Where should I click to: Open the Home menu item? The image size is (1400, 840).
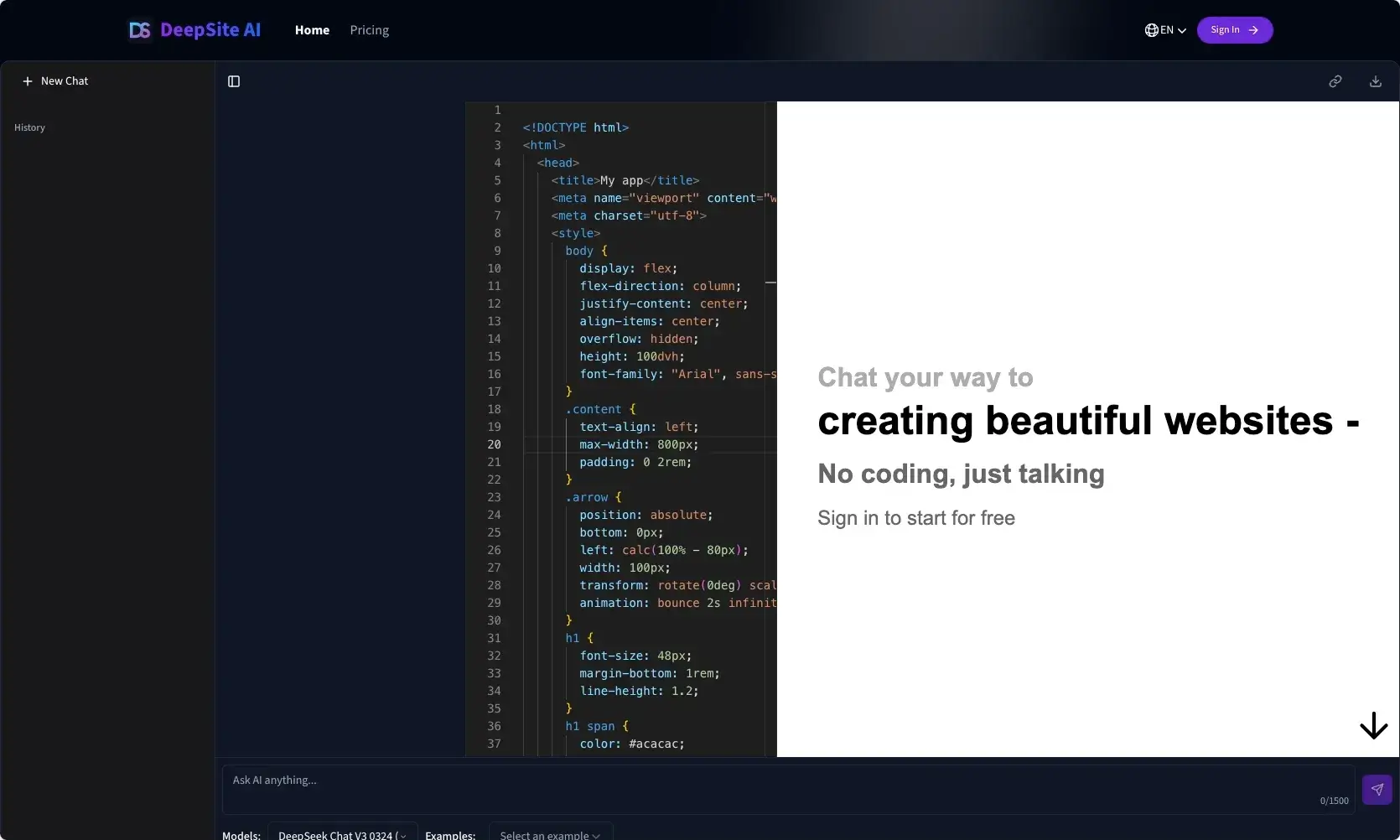[312, 30]
